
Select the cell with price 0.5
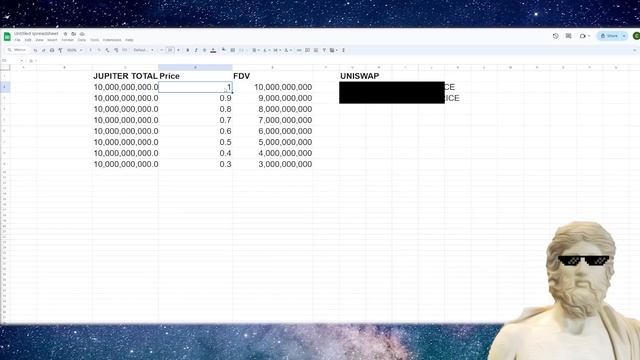(196, 142)
